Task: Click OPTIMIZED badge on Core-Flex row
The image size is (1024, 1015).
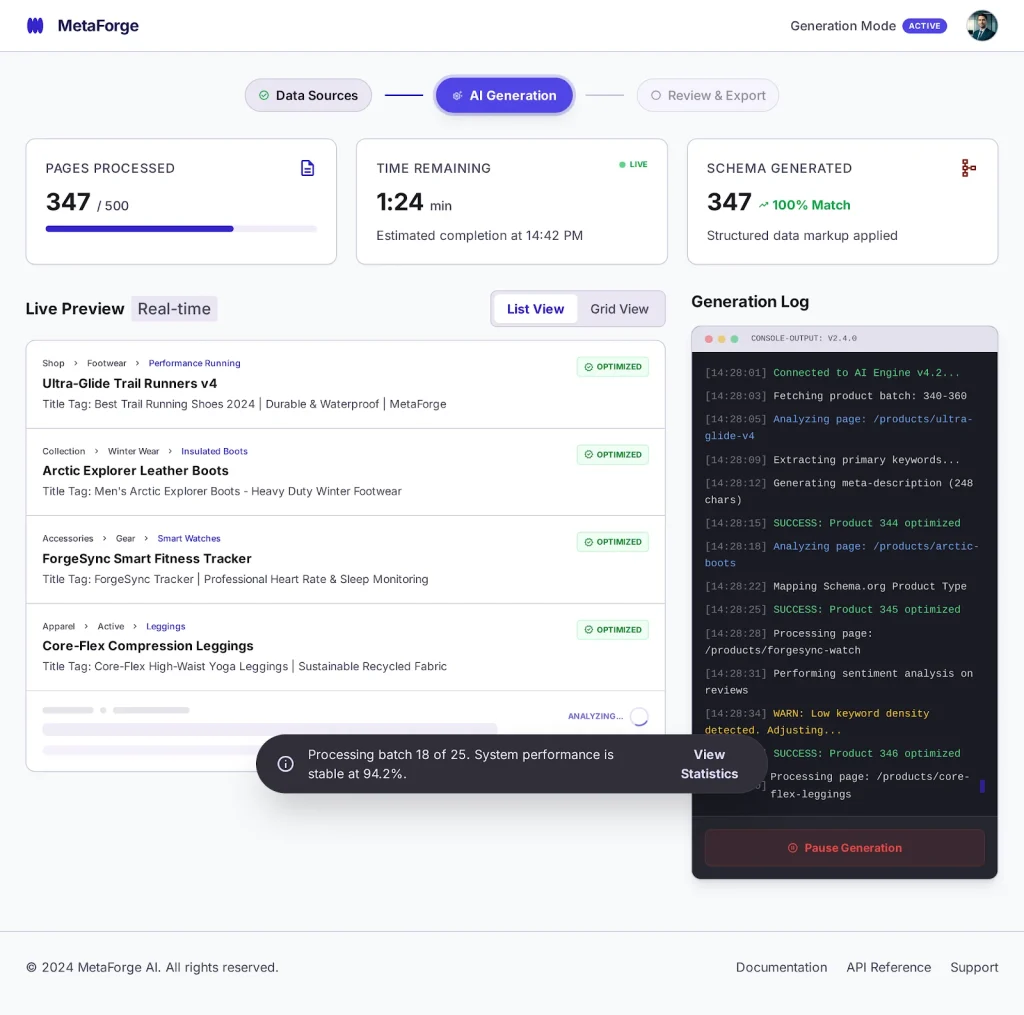Action: (613, 630)
